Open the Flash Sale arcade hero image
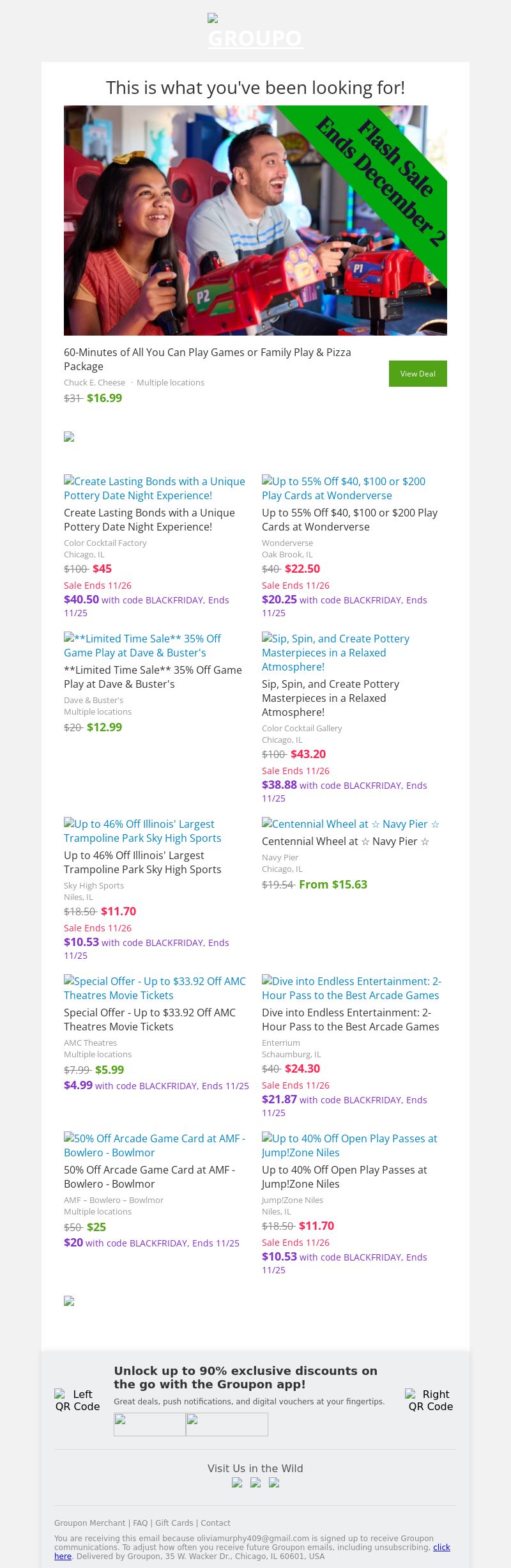The height and width of the screenshot is (1568, 511). (255, 220)
